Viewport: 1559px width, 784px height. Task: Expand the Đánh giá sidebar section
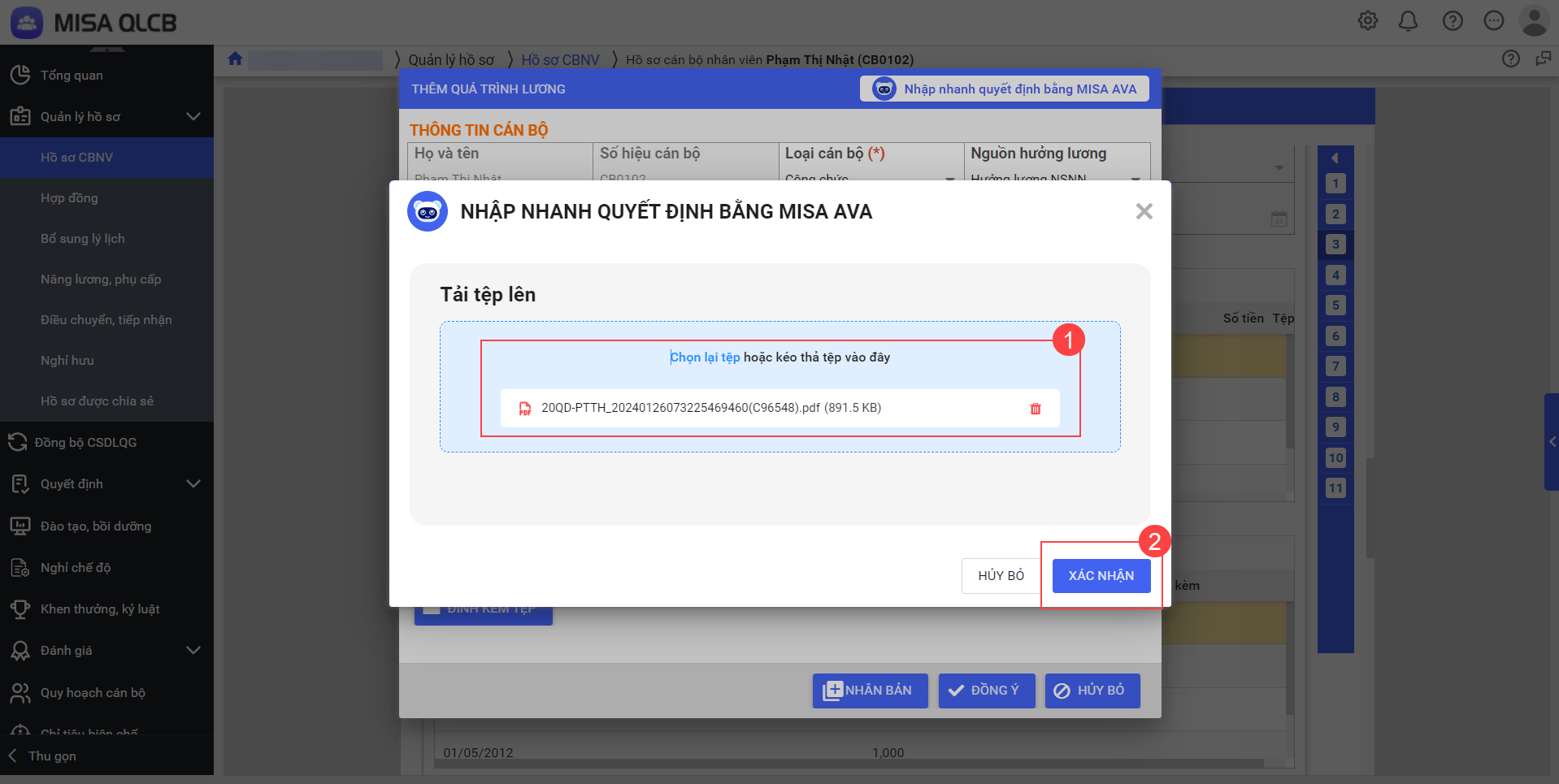coord(193,650)
